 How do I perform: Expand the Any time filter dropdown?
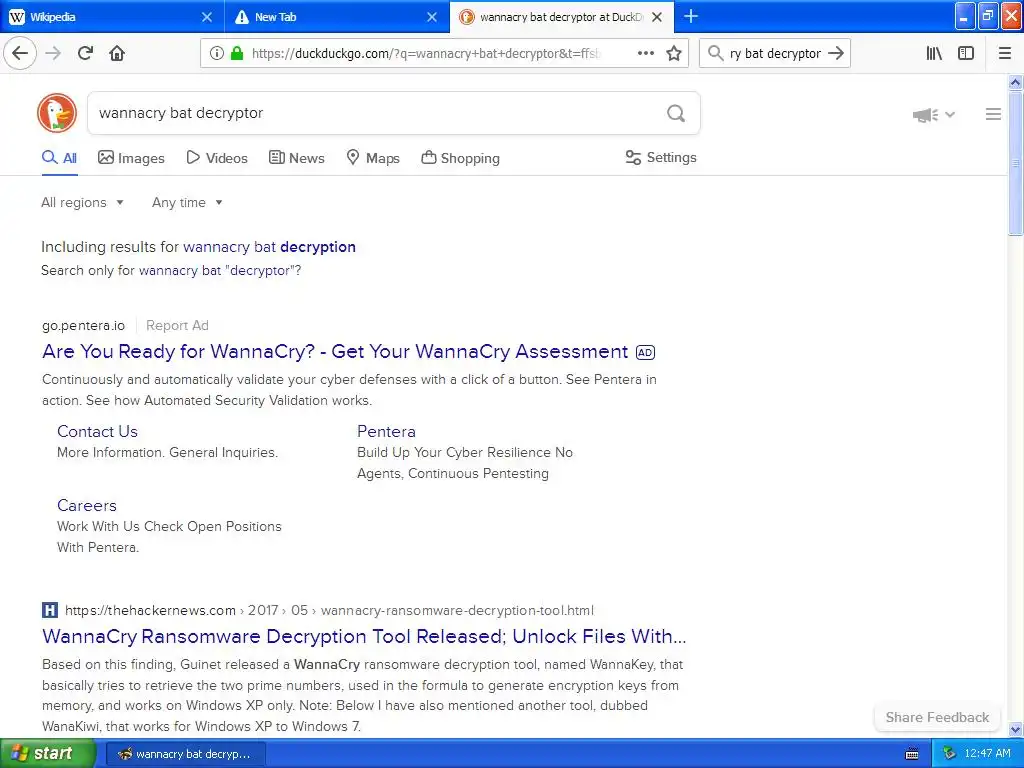click(x=187, y=202)
